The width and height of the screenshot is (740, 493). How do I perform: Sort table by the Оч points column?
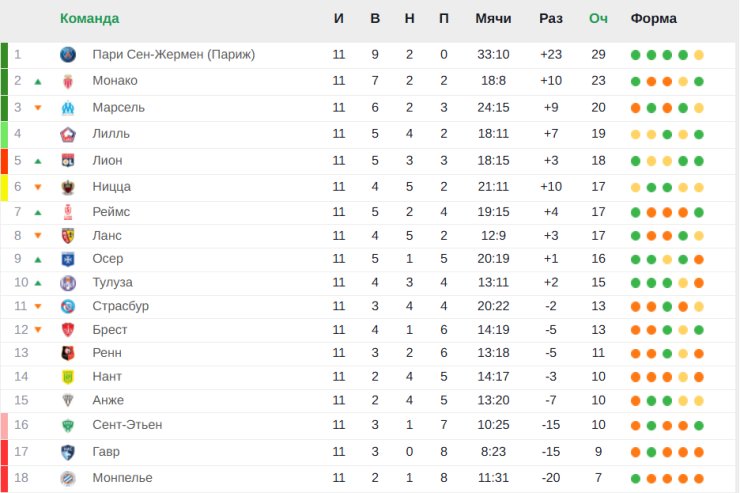598,18
